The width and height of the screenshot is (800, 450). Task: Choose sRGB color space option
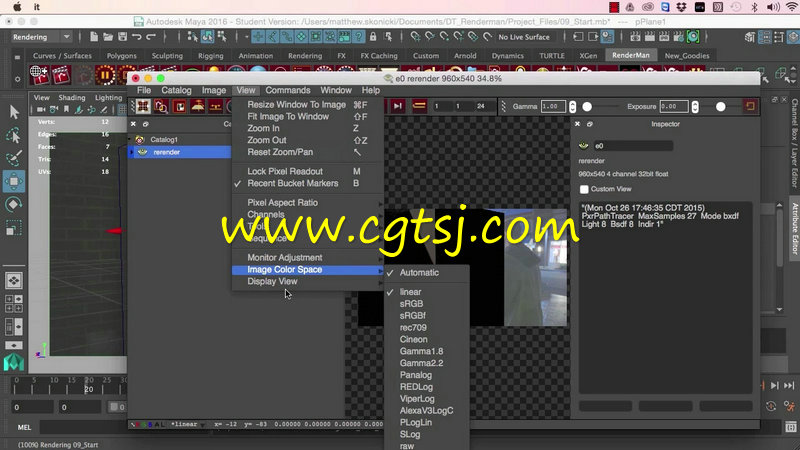[x=427, y=304]
